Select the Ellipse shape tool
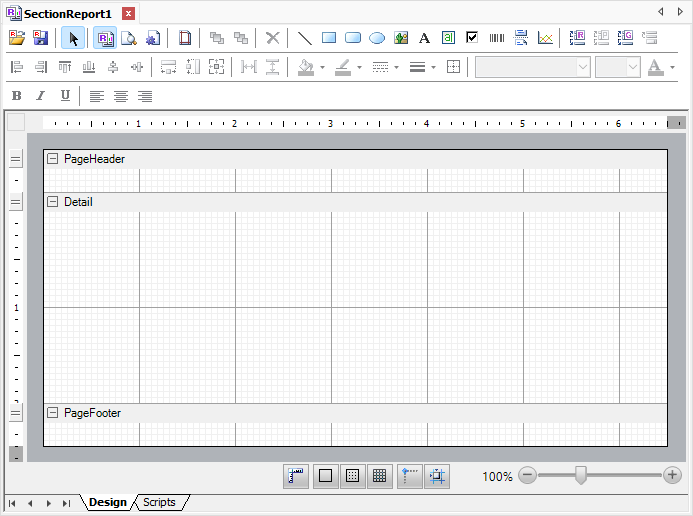693x516 pixels. pos(377,38)
